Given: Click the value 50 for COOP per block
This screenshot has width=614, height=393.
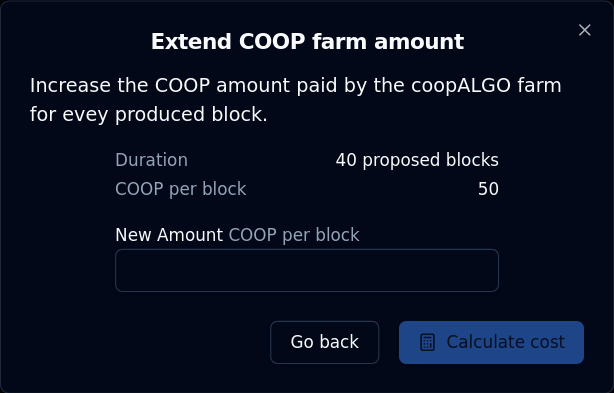Looking at the screenshot, I should 488,189.
